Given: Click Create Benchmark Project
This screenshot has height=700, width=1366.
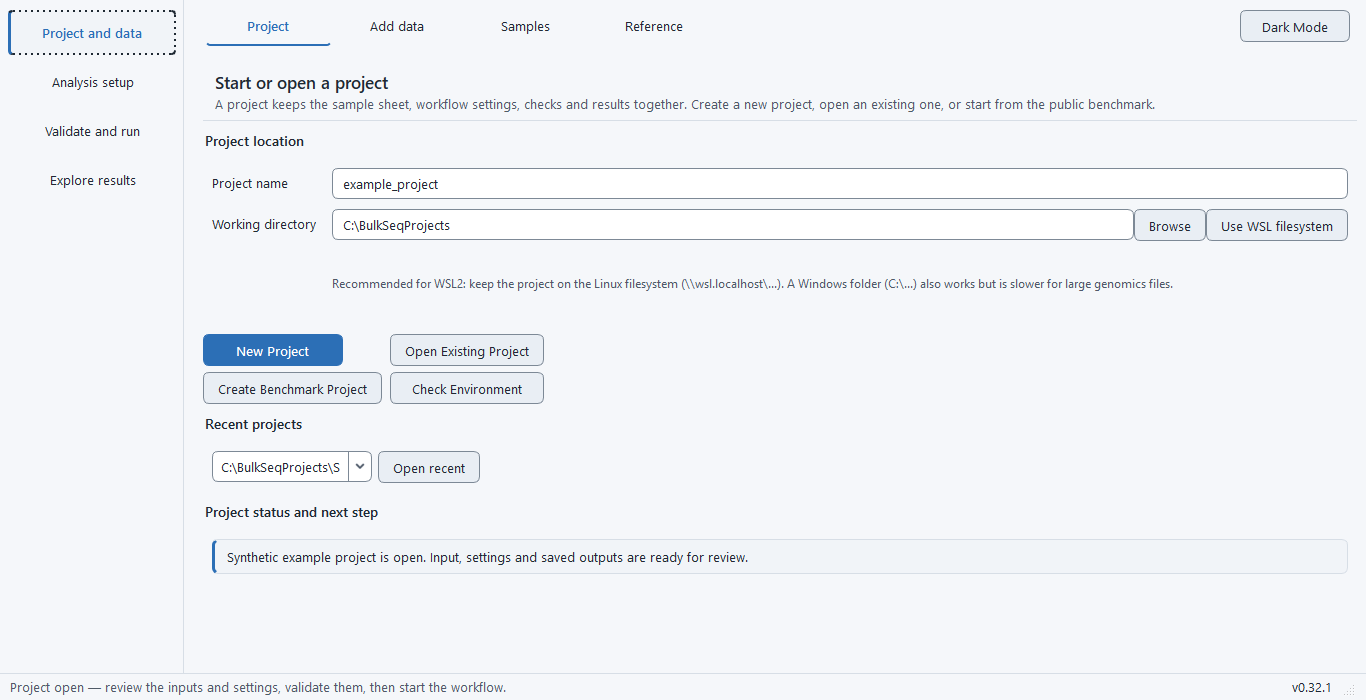Looking at the screenshot, I should point(292,389).
